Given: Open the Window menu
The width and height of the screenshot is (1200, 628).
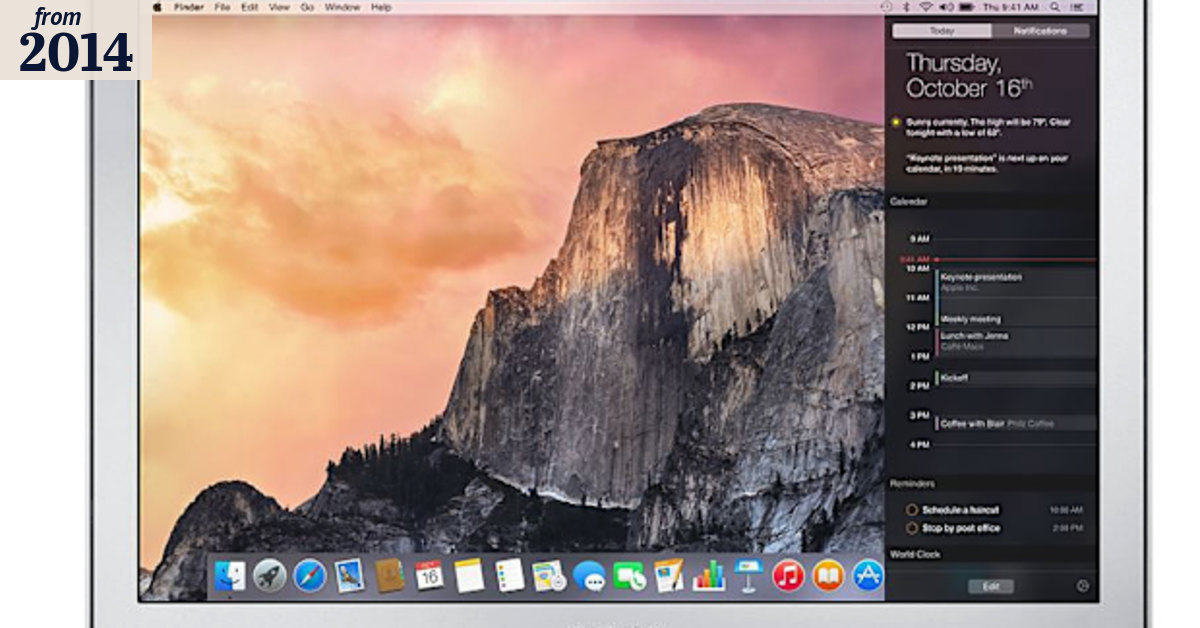Looking at the screenshot, I should tap(343, 7).
